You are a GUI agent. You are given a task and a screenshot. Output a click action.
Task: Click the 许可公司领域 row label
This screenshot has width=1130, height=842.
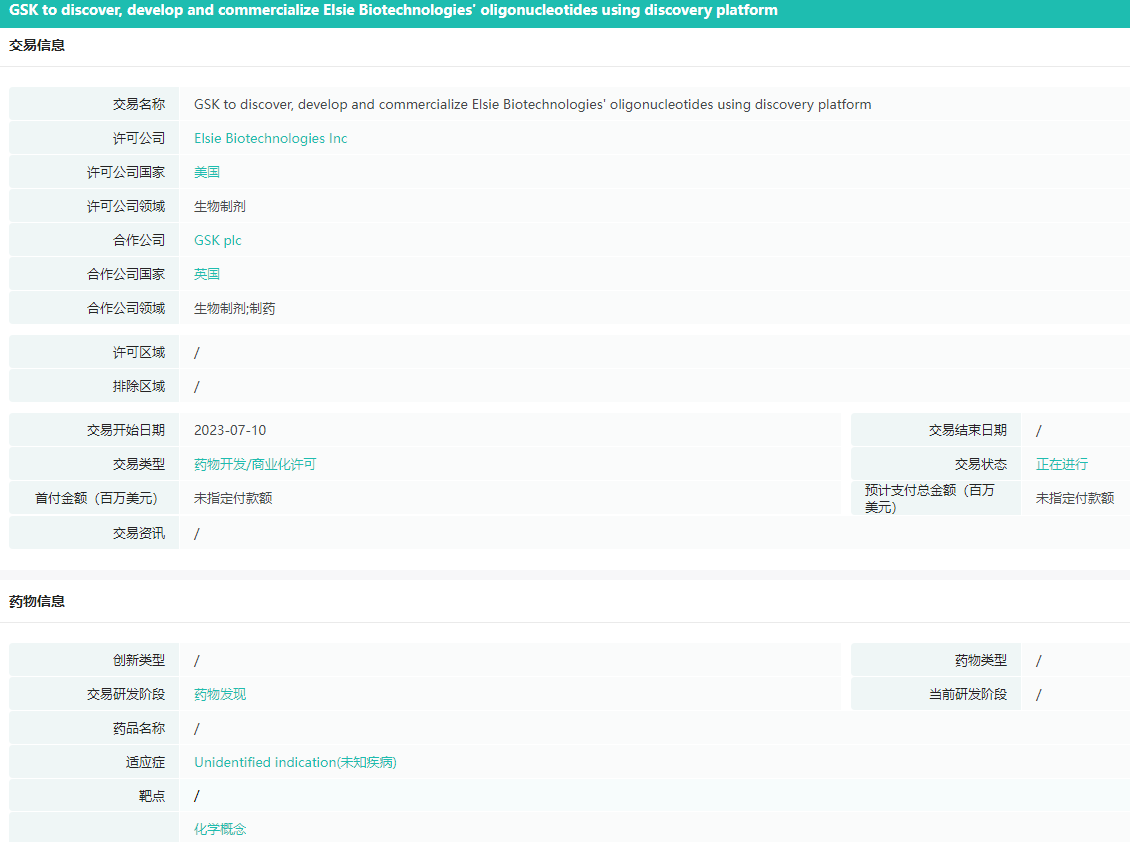click(125, 206)
